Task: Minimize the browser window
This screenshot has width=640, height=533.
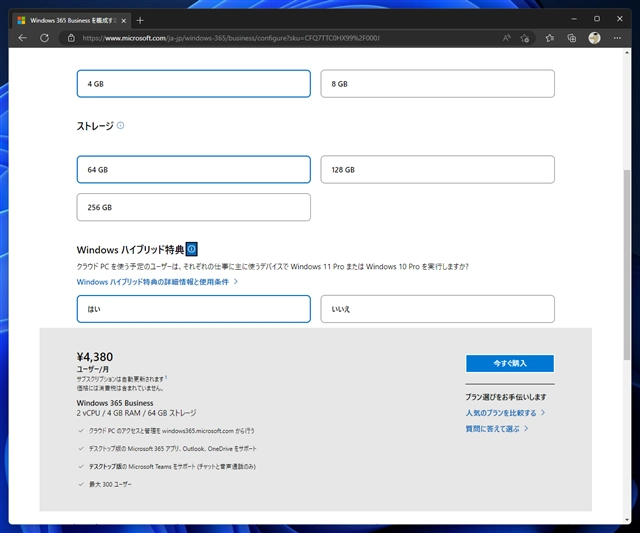Action: pos(574,19)
